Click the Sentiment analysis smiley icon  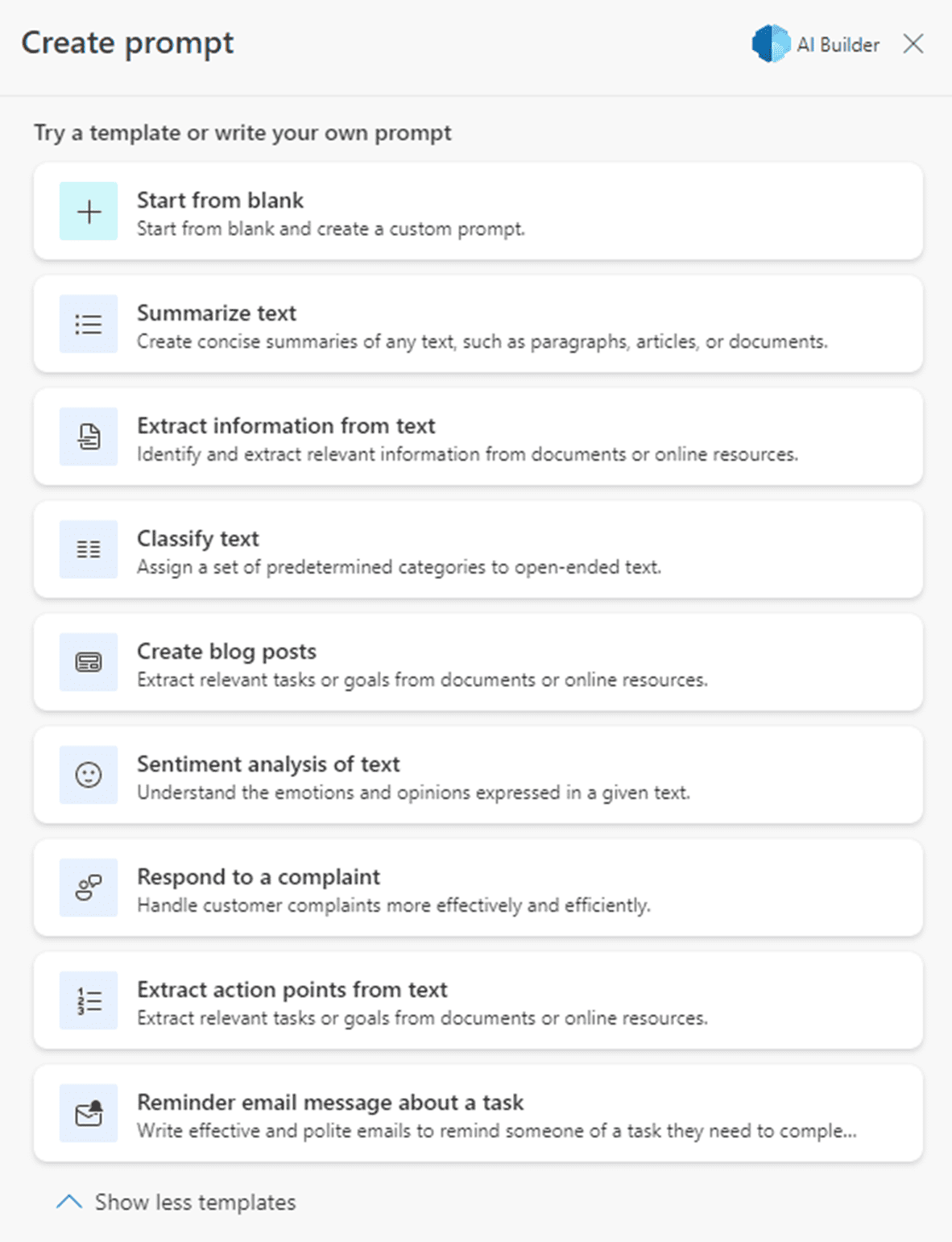tap(89, 776)
